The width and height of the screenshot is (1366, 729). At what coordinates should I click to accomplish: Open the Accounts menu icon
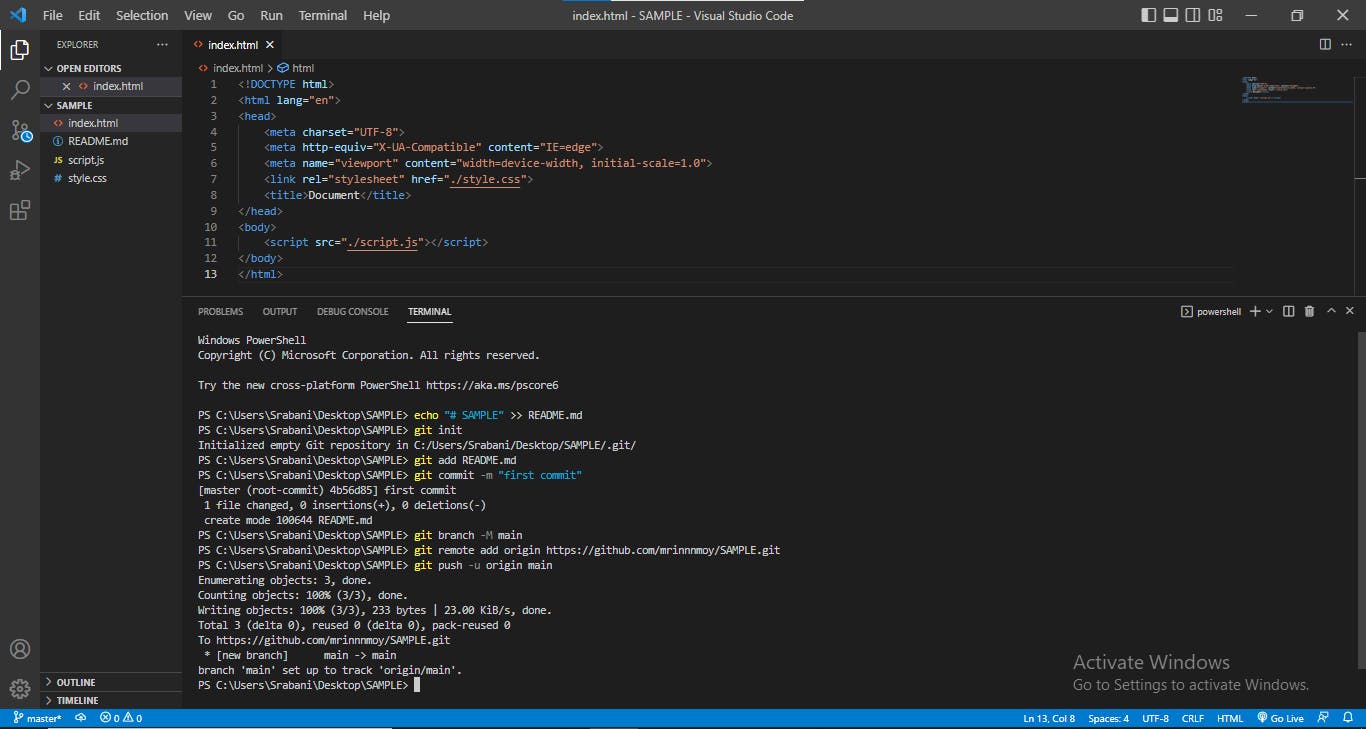tap(19, 649)
